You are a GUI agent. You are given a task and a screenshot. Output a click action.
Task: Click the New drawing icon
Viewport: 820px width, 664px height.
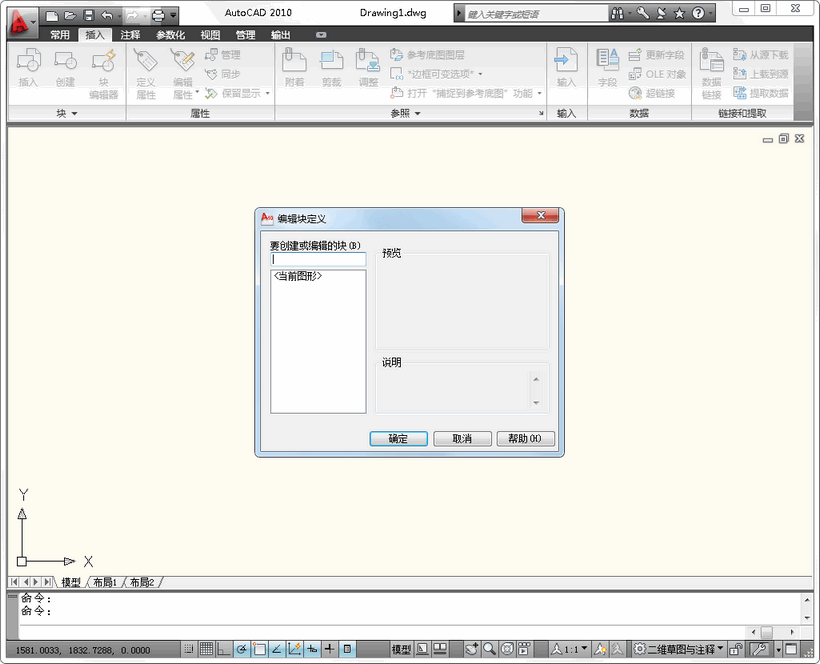click(52, 15)
